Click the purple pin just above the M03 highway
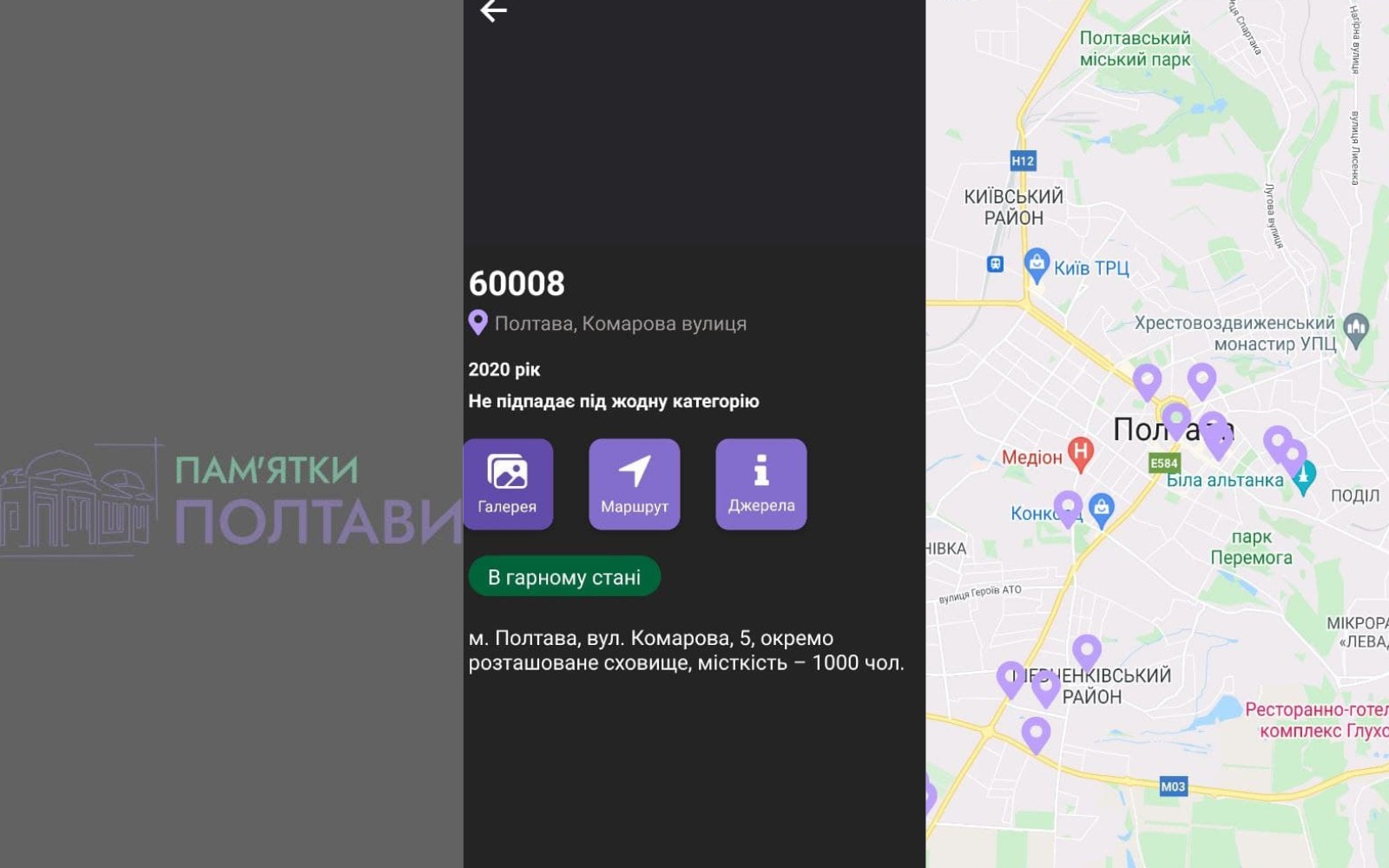 1035,733
